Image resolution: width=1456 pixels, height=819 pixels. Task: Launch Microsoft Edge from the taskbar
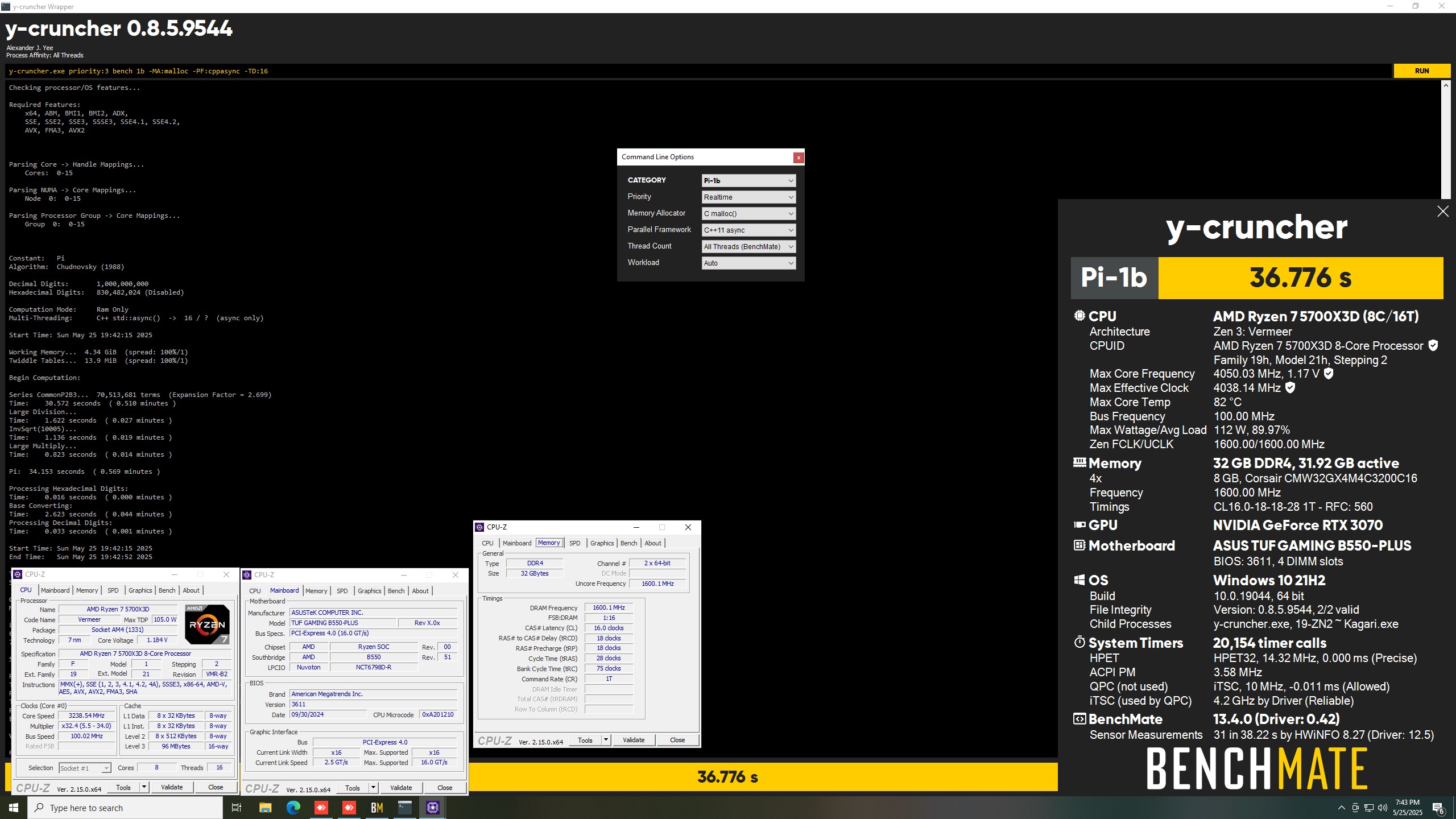coord(293,808)
